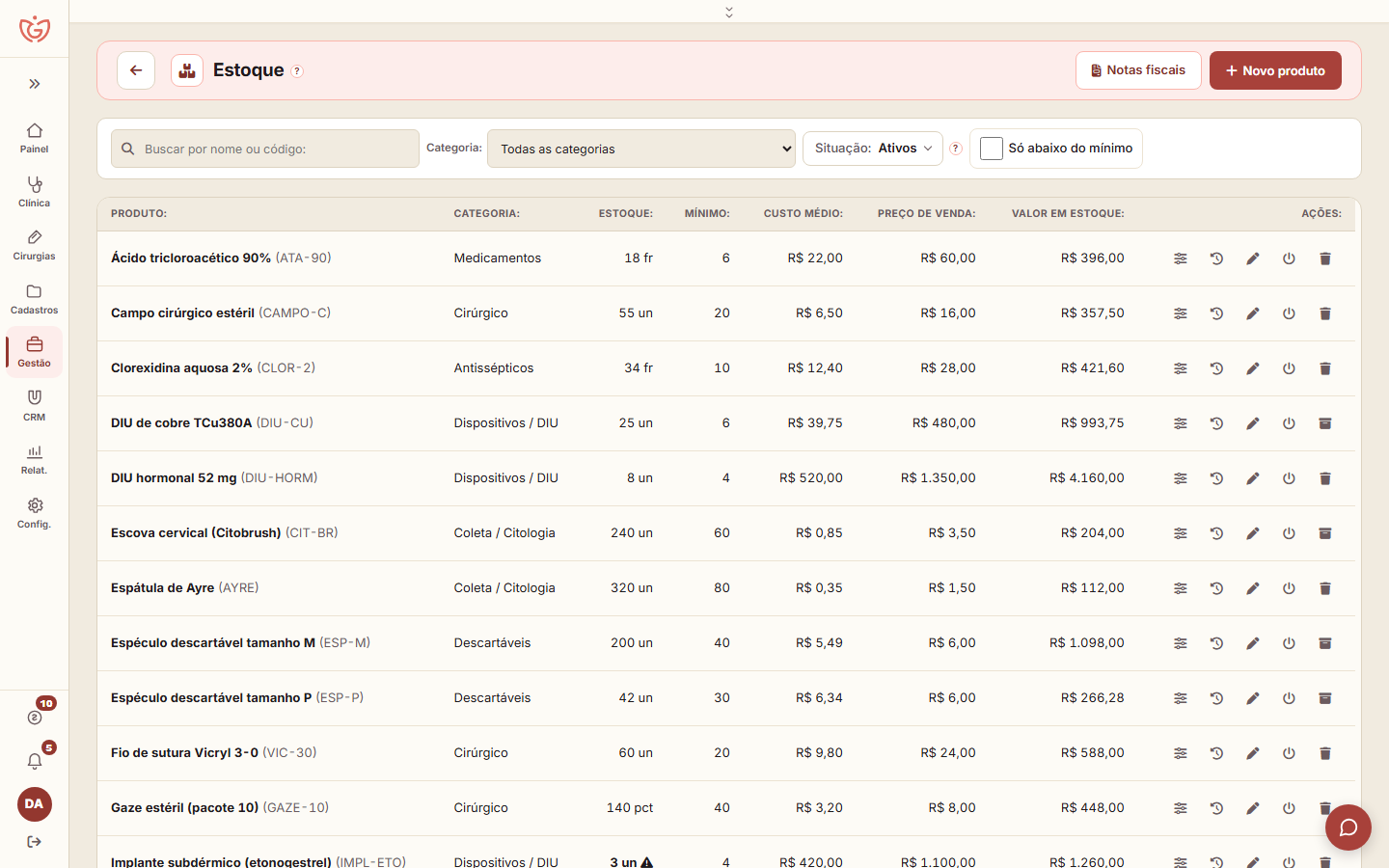Open the Todas as categorias dropdown
This screenshot has width=1389, height=868.
click(641, 149)
